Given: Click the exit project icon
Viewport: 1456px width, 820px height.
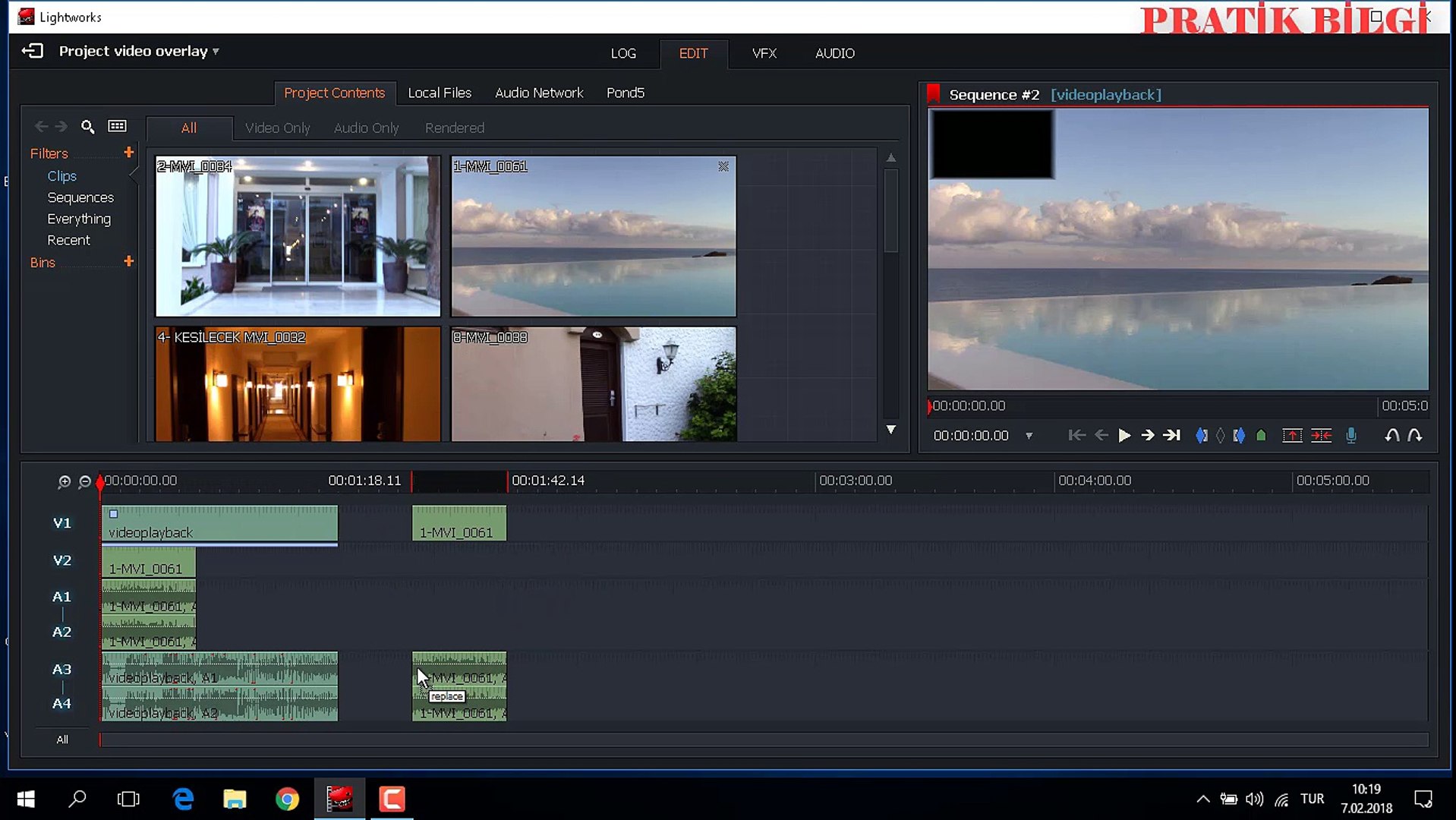Looking at the screenshot, I should pyautogui.click(x=33, y=51).
